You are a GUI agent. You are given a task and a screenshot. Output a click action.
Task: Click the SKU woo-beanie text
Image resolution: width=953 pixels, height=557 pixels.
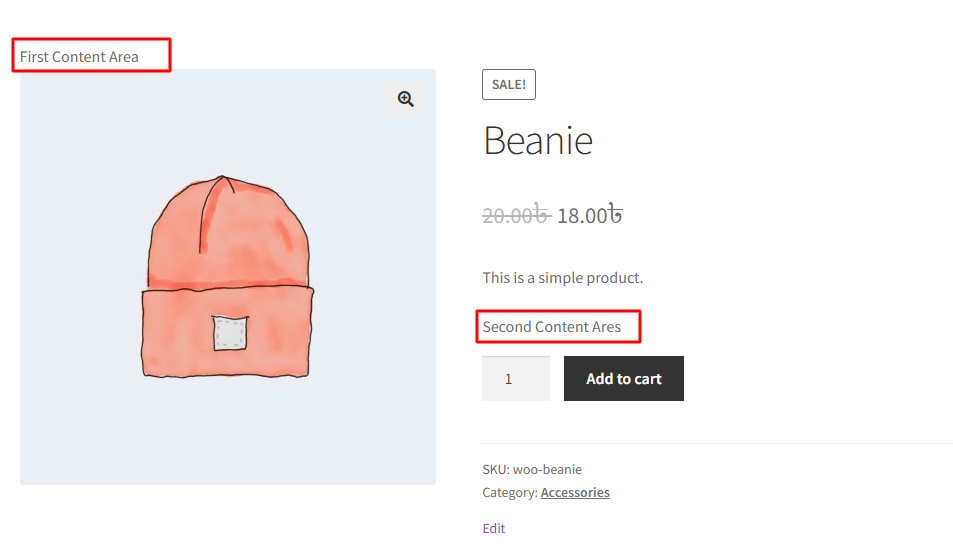coord(532,469)
